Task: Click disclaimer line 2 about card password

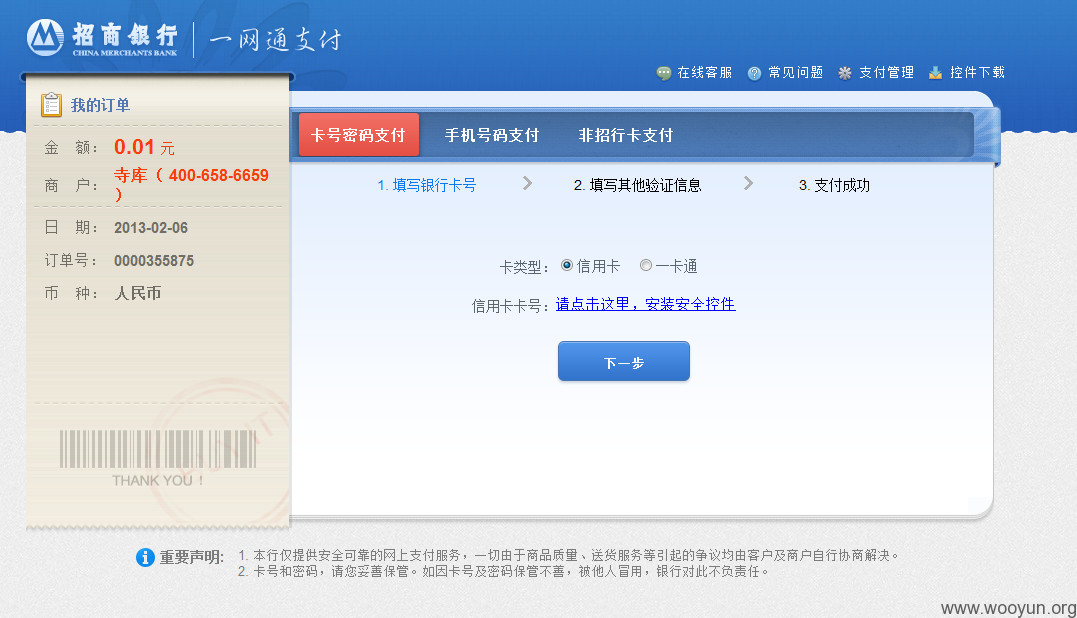Action: click(x=503, y=571)
